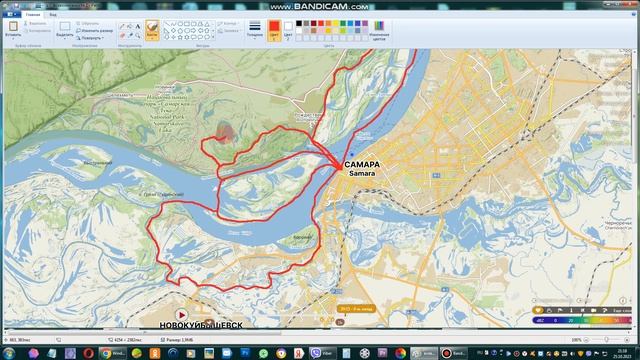Activate Цвет 1 foreground color

[274, 30]
